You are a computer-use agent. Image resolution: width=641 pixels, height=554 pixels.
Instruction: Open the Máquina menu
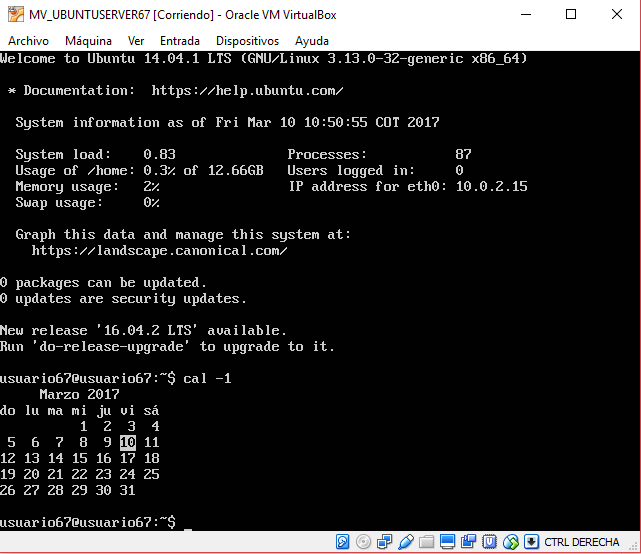[x=88, y=41]
